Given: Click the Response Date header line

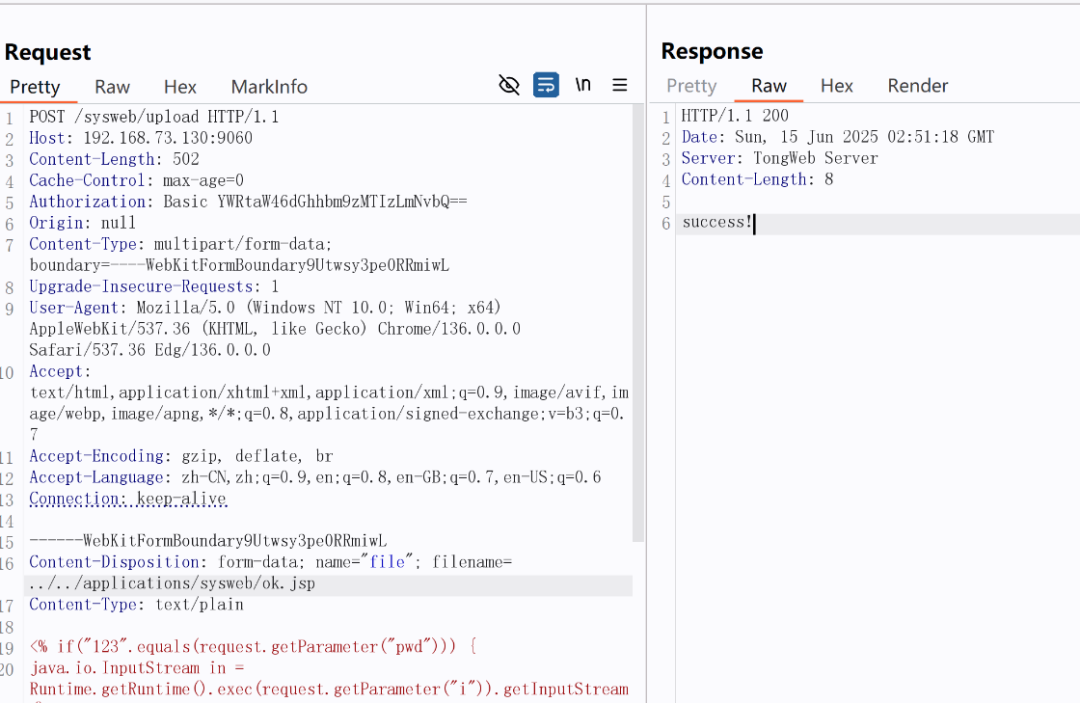Looking at the screenshot, I should pyautogui.click(x=838, y=137).
